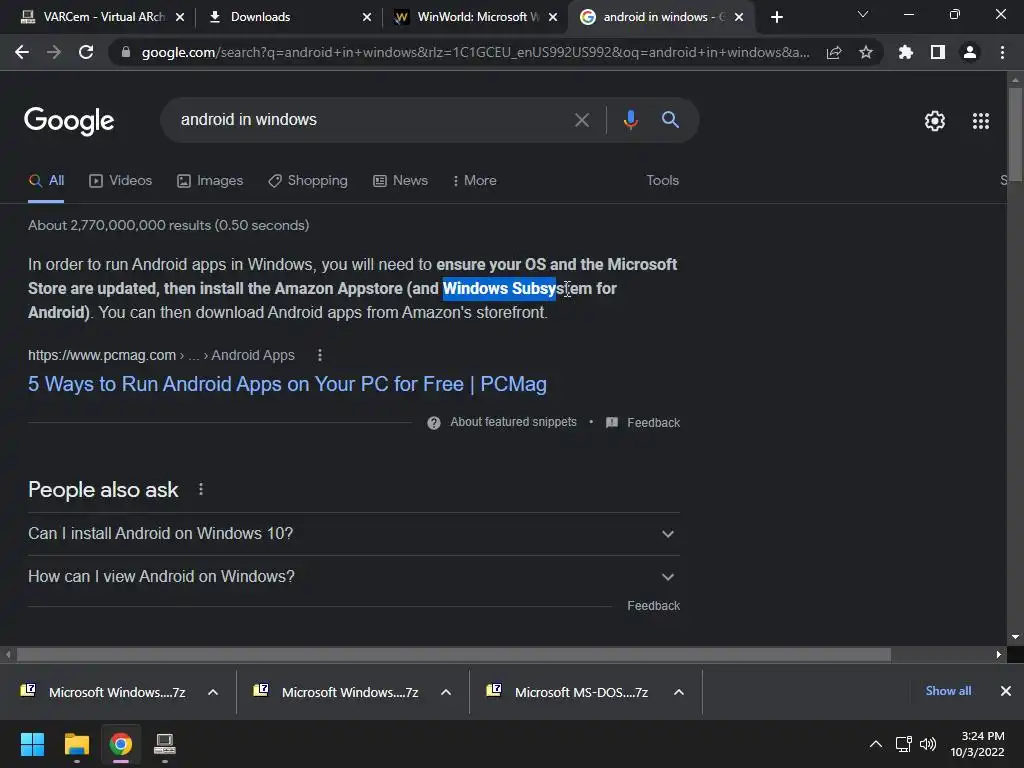Share this page from the address bar
This screenshot has height=768, width=1024.
(x=834, y=52)
